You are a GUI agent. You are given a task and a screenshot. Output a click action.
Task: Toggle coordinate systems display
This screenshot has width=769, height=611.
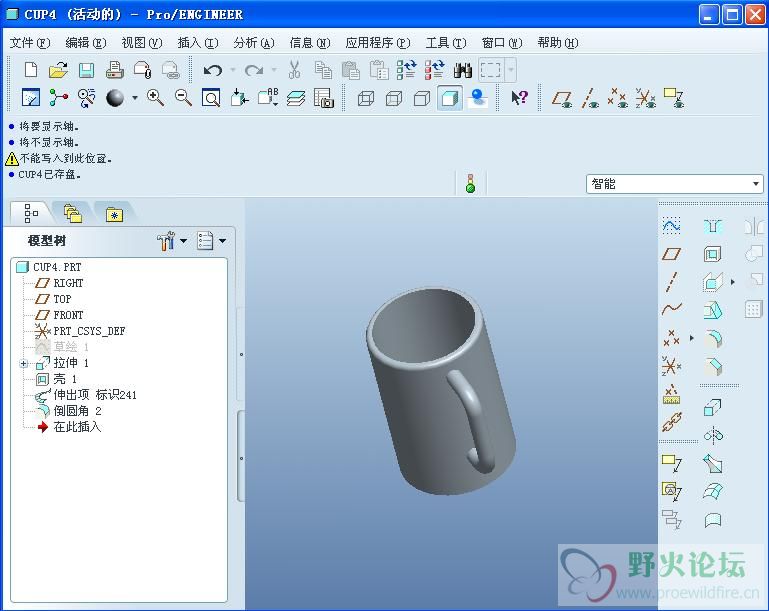[645, 98]
